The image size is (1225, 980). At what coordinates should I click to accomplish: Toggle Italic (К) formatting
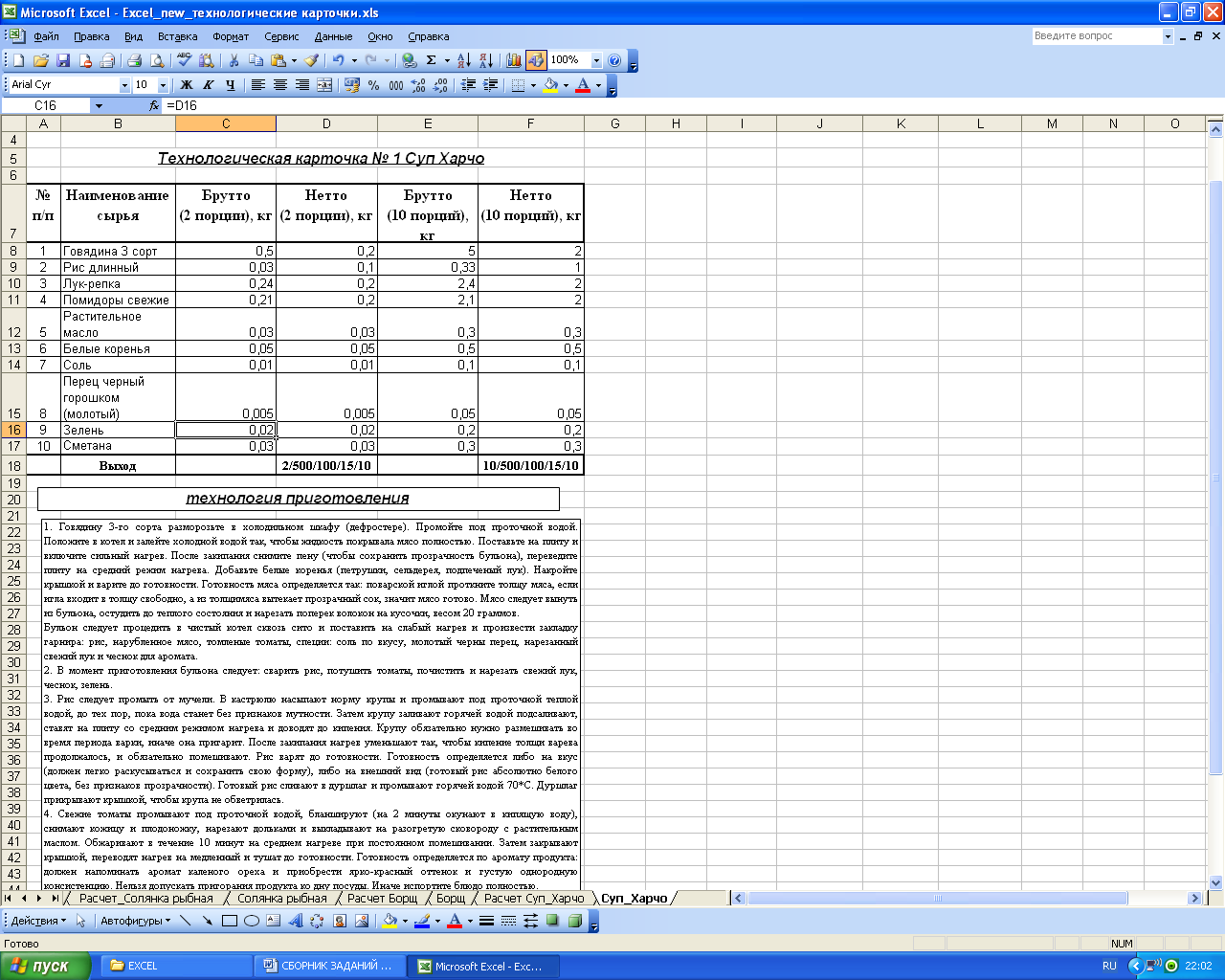(x=209, y=85)
